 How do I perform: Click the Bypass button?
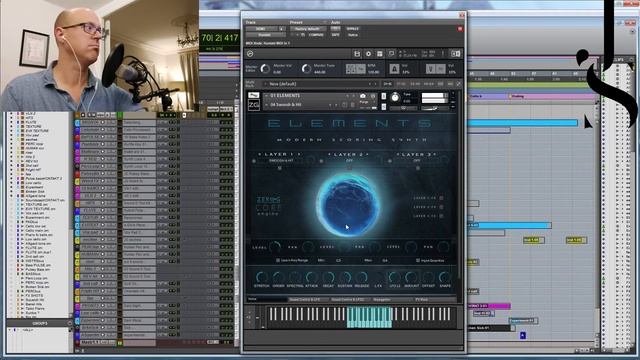tap(352, 29)
